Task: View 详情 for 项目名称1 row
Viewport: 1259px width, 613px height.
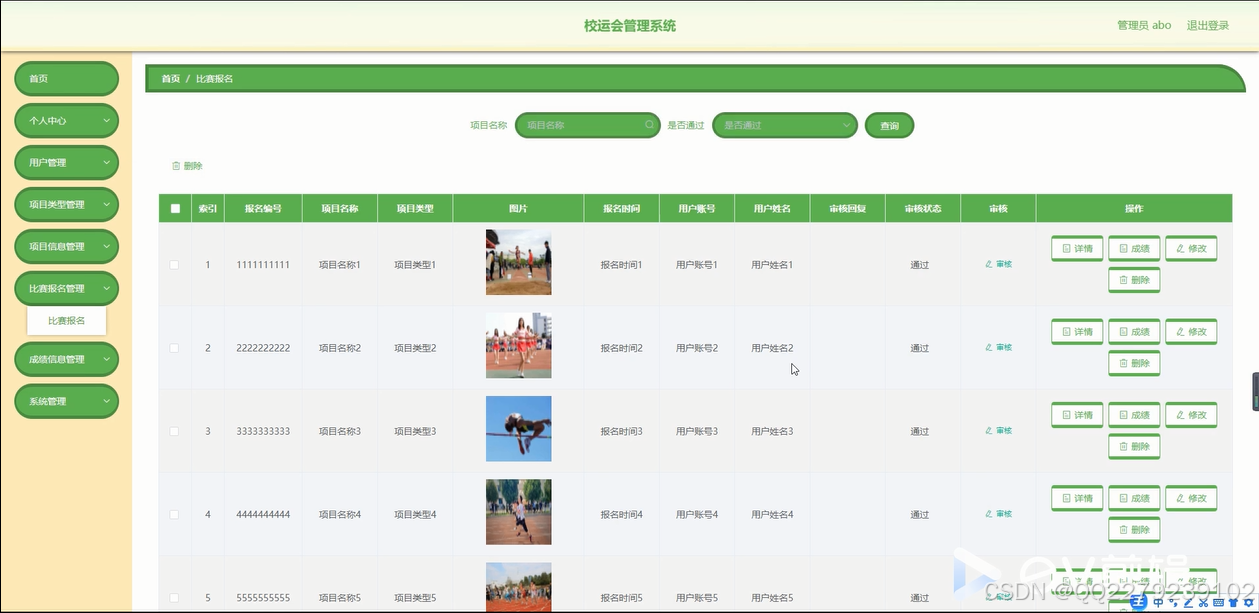Action: 1077,248
